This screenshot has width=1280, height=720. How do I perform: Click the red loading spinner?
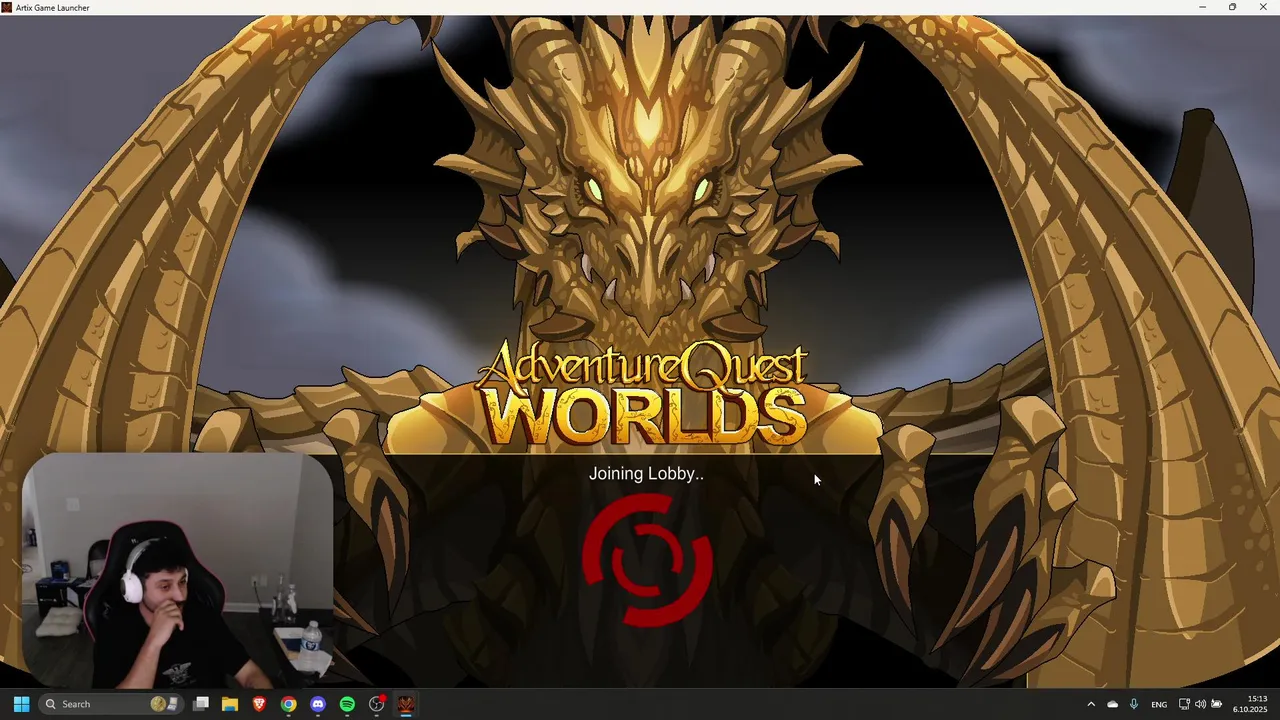pyautogui.click(x=647, y=560)
